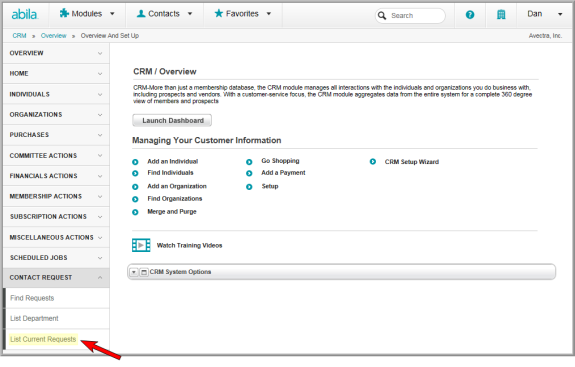The width and height of the screenshot is (575, 367).
Task: Click the CRM System Options bar title
Action: pyautogui.click(x=180, y=272)
